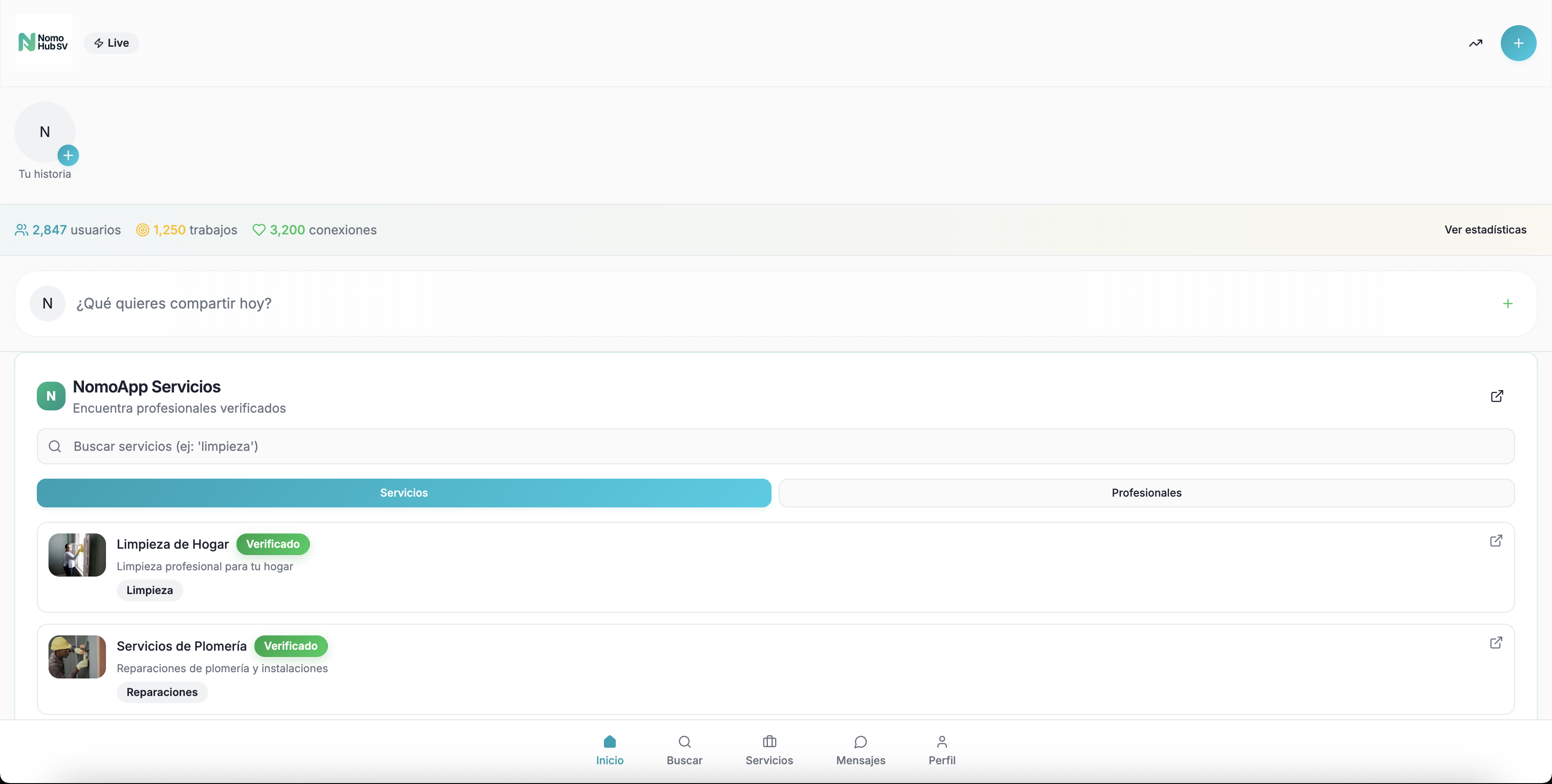Click Encuentra profesionales verificados subtitle

pyautogui.click(x=179, y=409)
